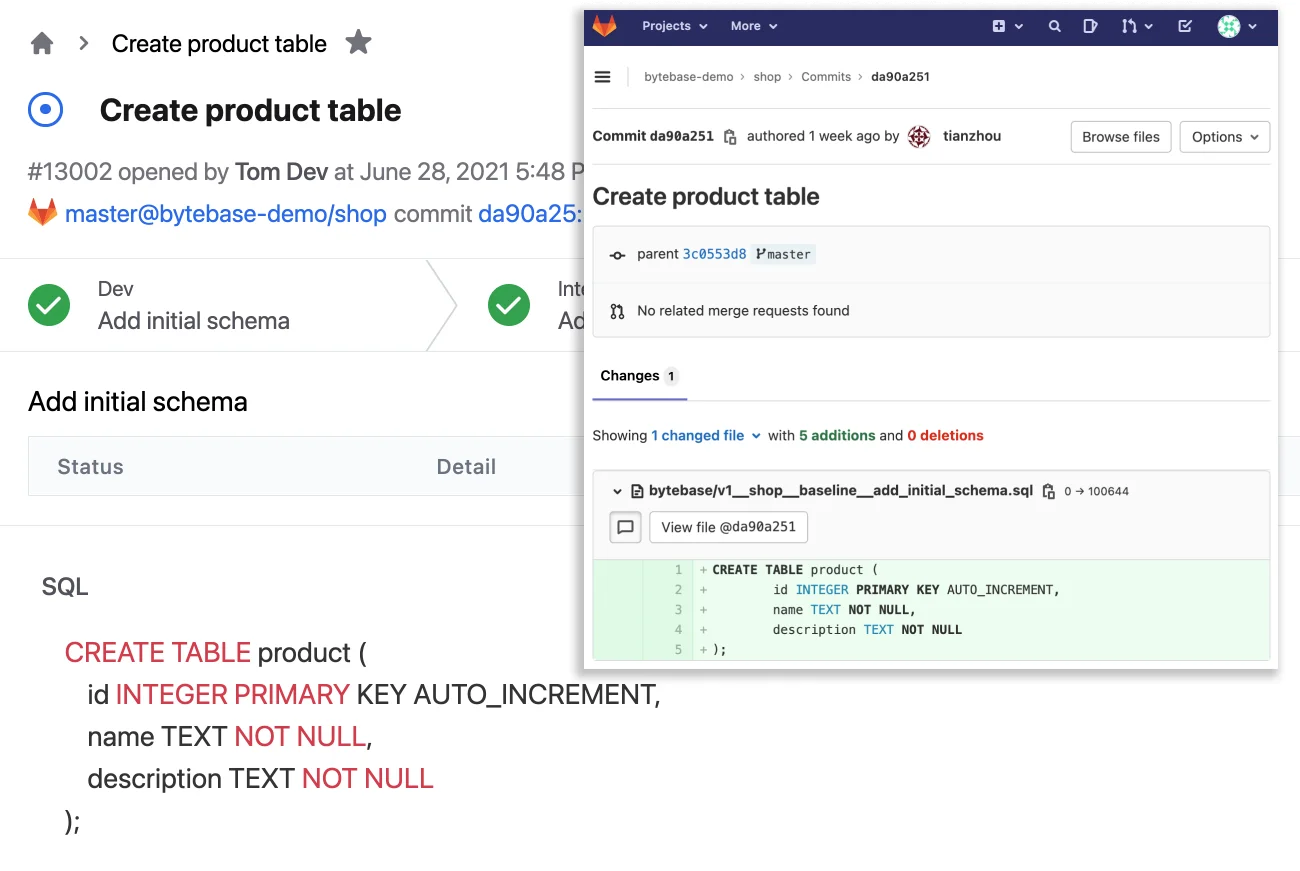Screen dimensions: 1300x871
Task: Open GitLab search magnifier icon
Action: [1054, 26]
